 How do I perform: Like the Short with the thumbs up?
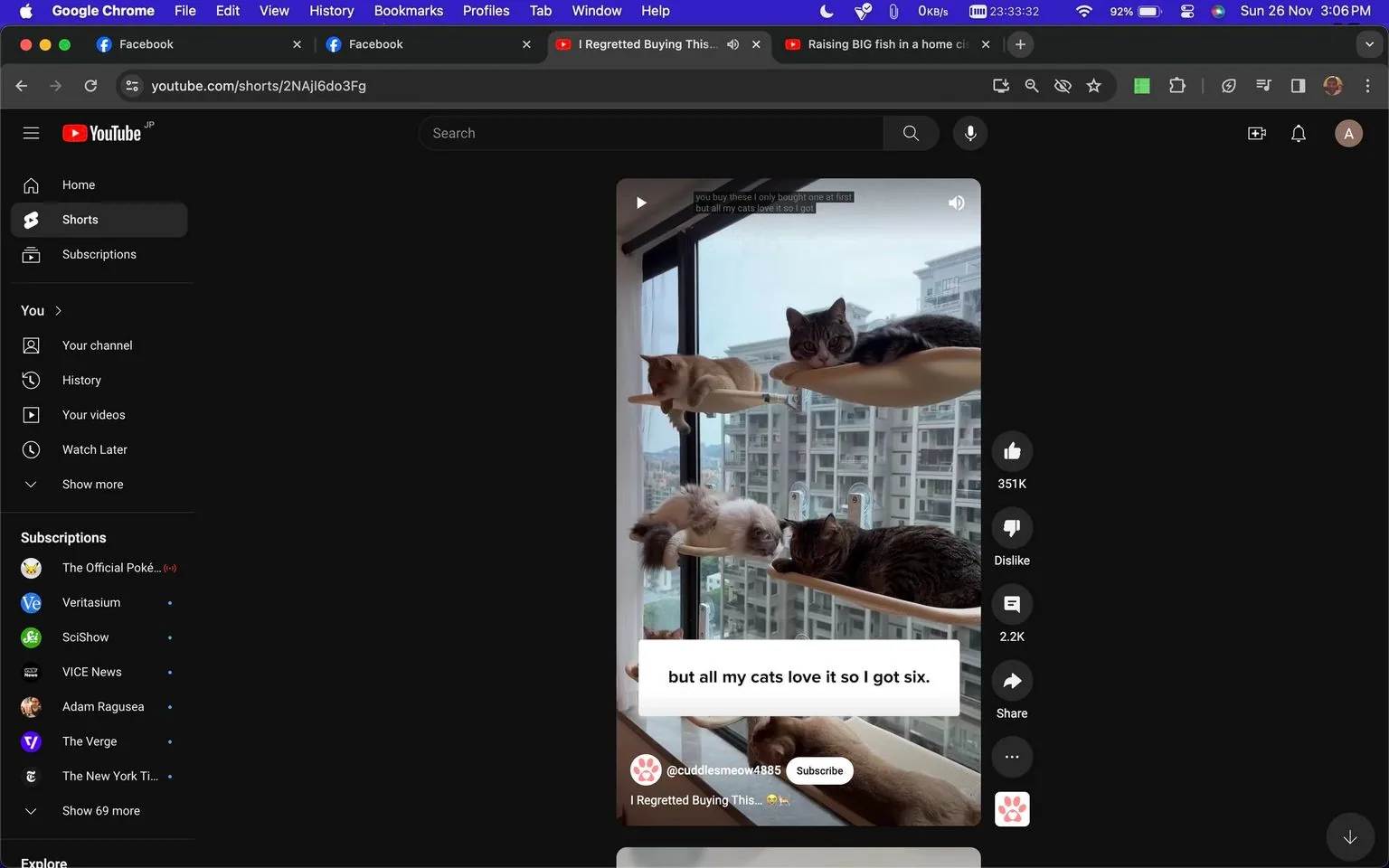(x=1011, y=450)
